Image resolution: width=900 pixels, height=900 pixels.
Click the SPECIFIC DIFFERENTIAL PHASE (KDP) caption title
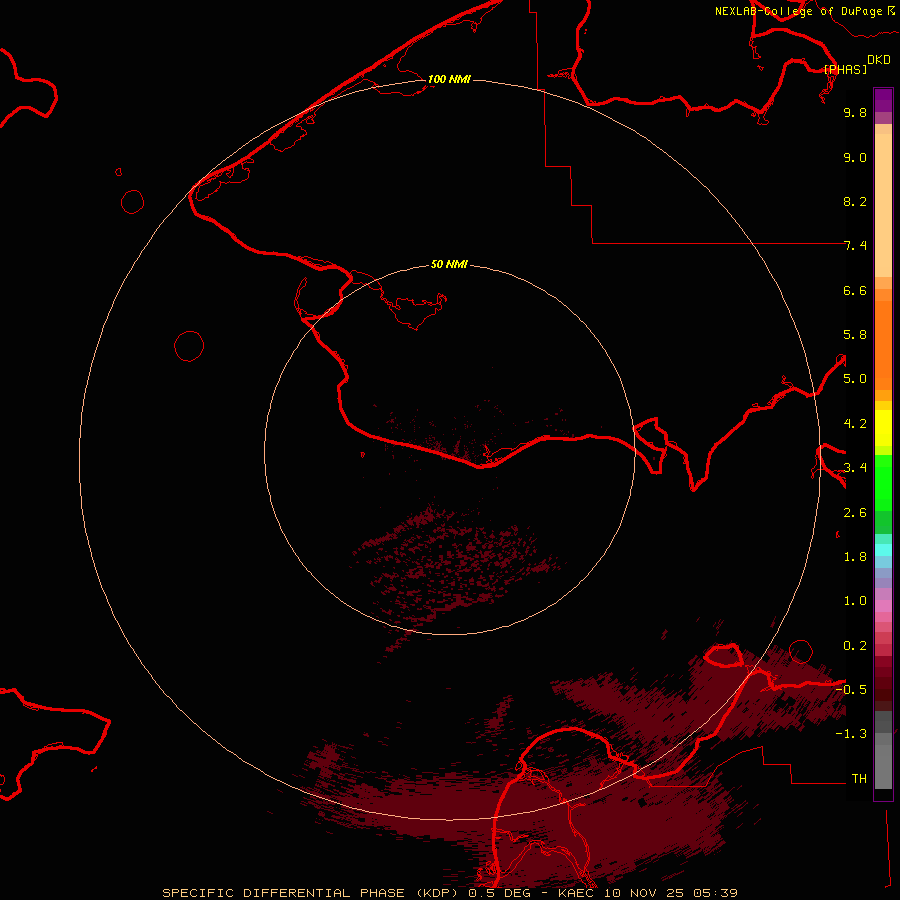coord(310,893)
